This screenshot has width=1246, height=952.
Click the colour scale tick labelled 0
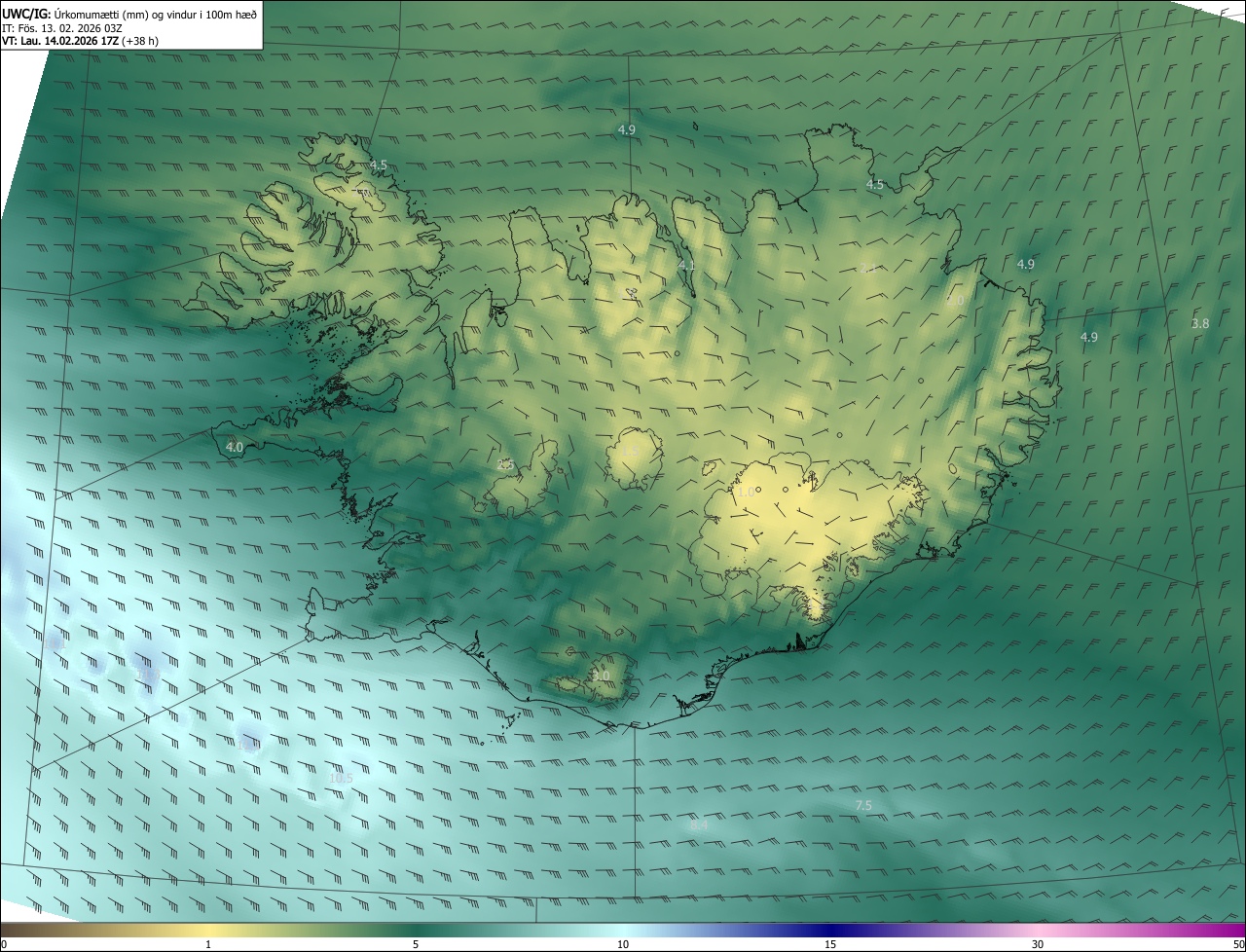pos(4,944)
